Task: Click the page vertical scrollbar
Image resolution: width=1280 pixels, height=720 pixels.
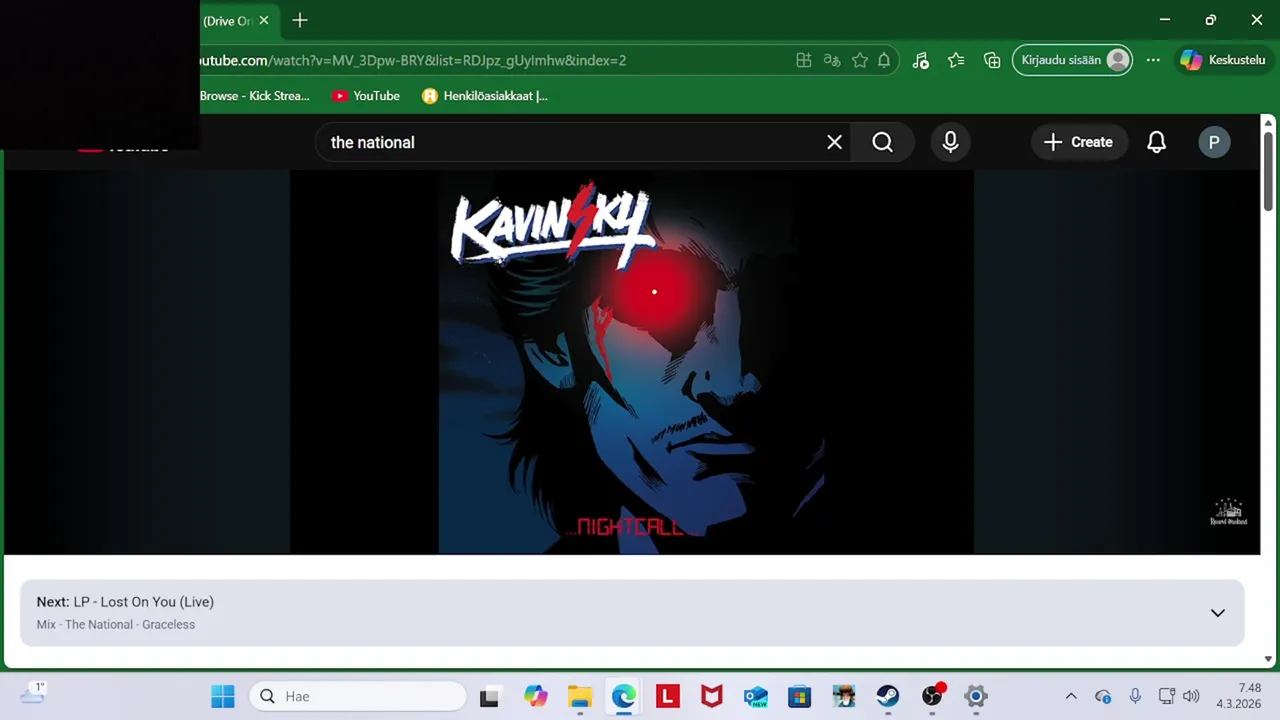Action: tap(1268, 170)
